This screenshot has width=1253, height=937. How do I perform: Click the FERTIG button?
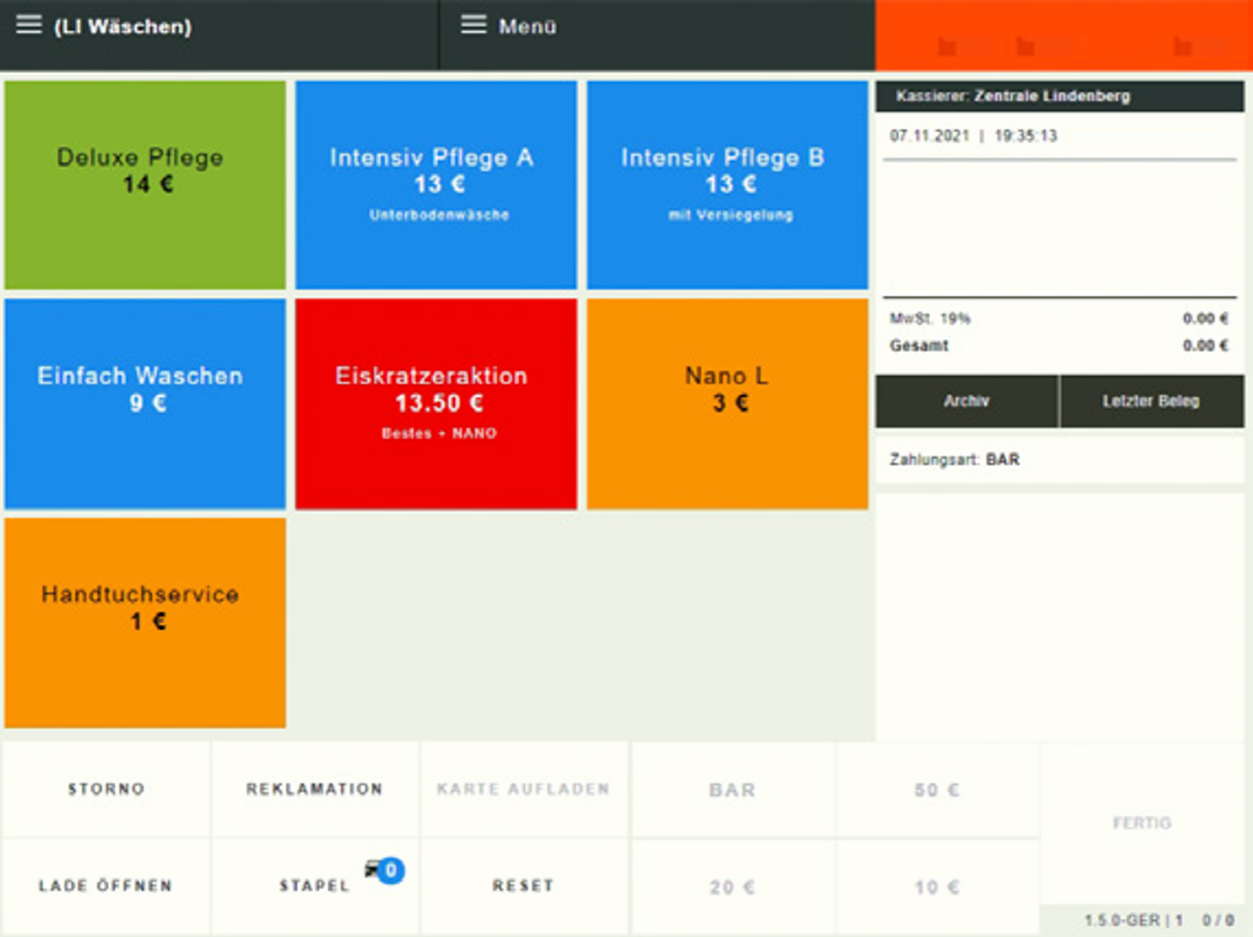click(1142, 823)
